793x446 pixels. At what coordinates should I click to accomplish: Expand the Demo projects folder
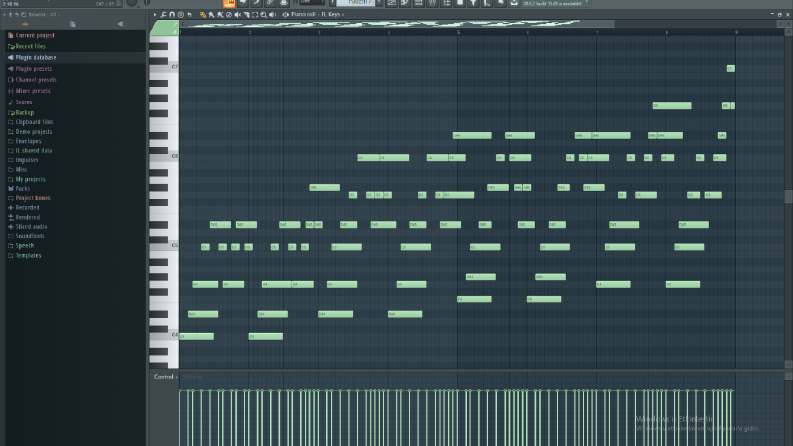point(34,131)
